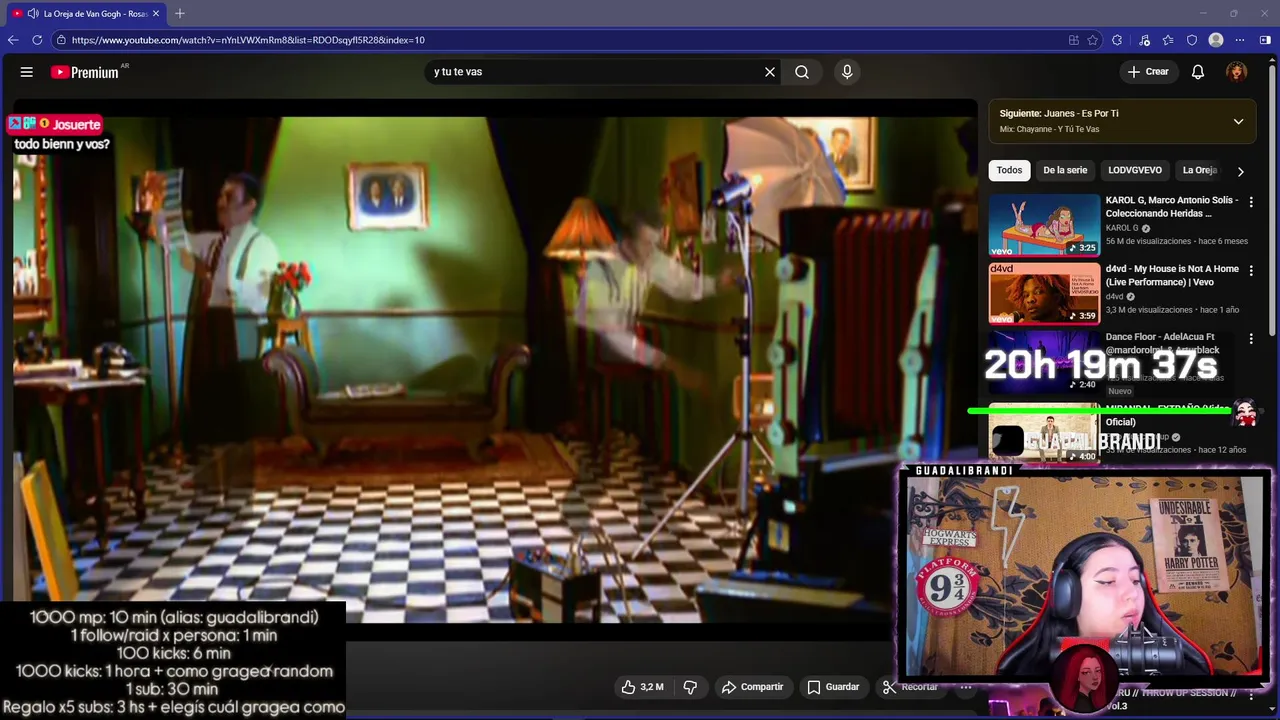
Task: Open options for KAROL G video
Action: point(1251,202)
